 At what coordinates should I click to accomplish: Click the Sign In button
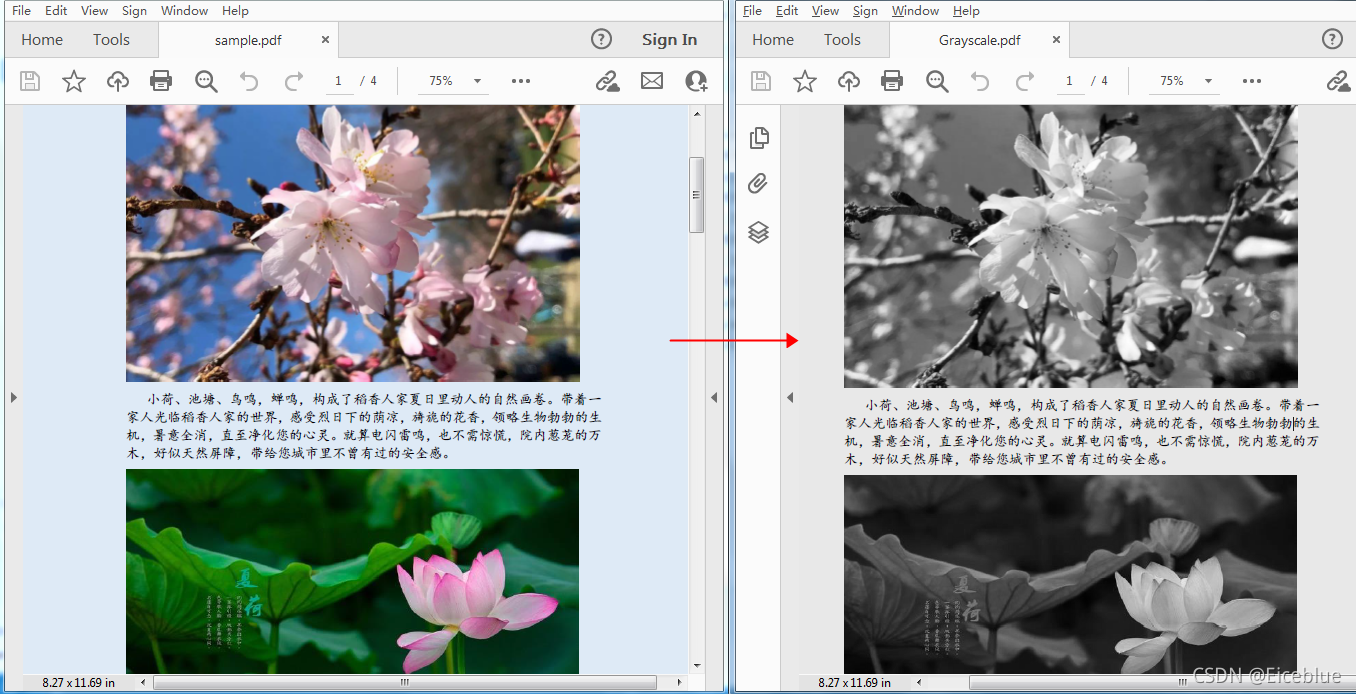click(x=669, y=40)
